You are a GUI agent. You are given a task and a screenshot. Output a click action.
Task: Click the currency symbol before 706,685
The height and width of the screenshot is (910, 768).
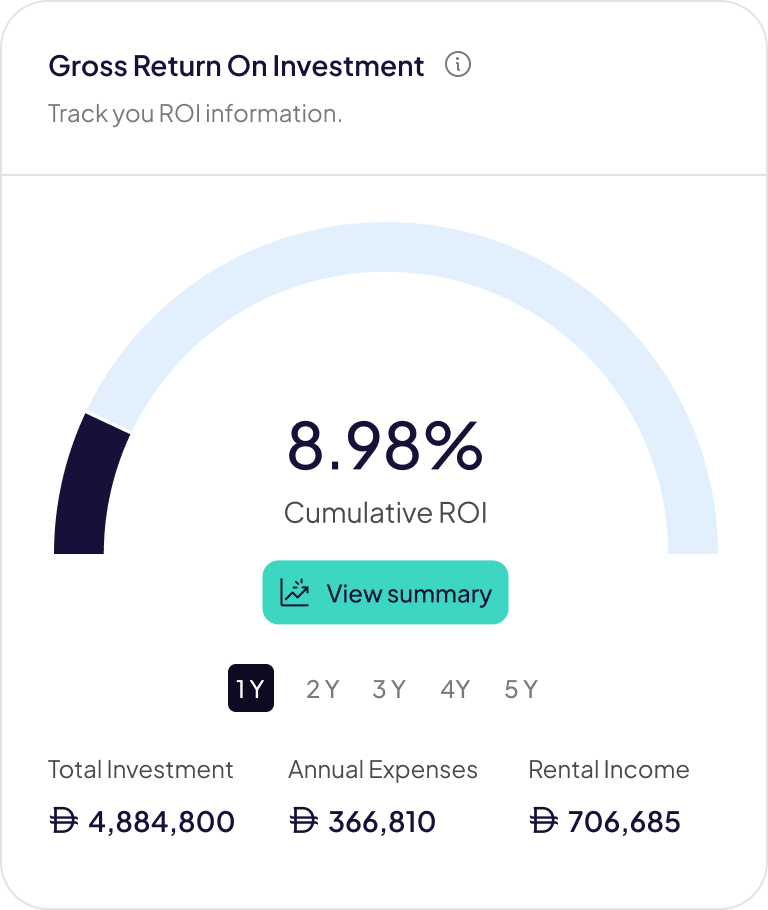click(543, 822)
